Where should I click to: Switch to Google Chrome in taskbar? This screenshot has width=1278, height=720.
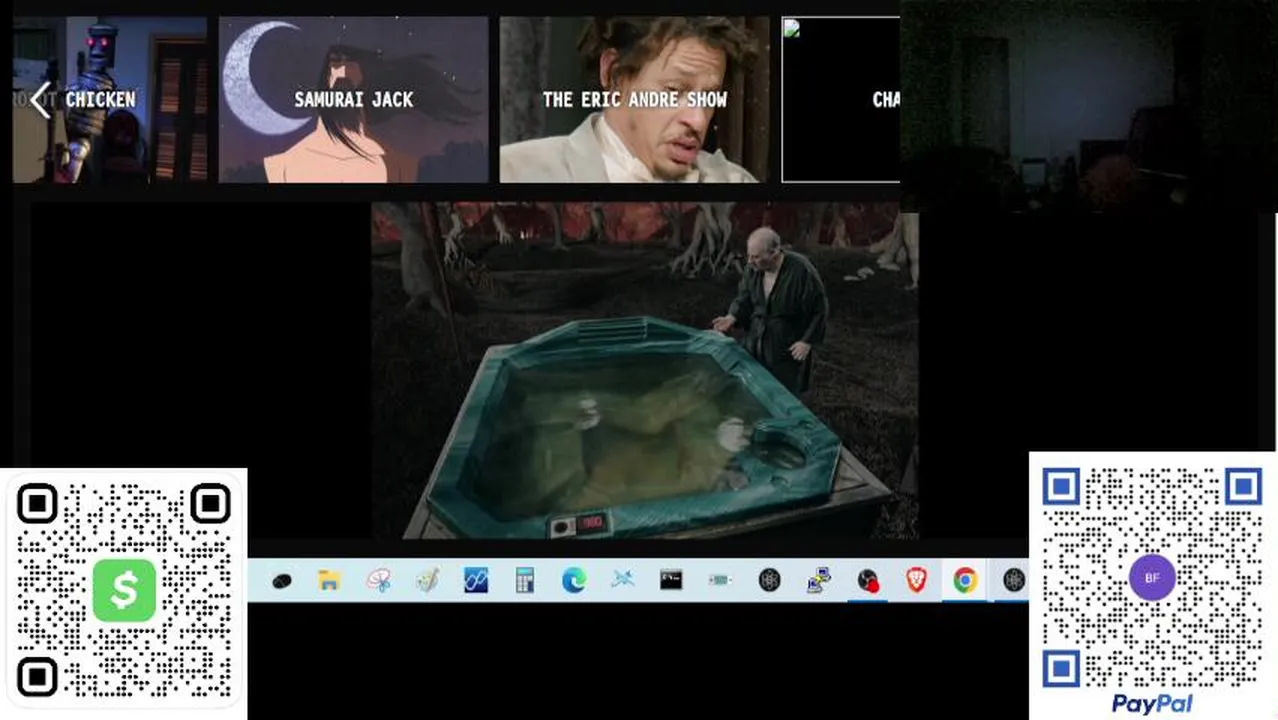pyautogui.click(x=965, y=580)
